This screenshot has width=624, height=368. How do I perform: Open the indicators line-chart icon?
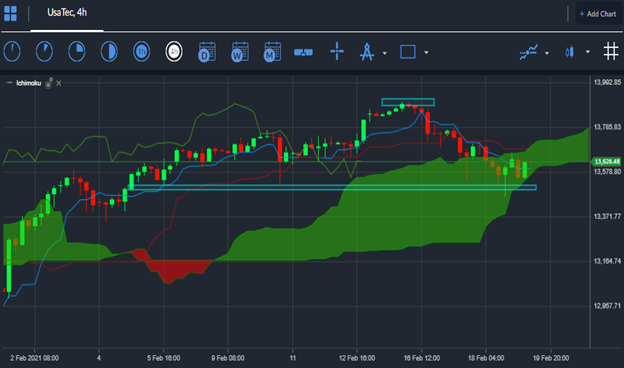coord(529,52)
